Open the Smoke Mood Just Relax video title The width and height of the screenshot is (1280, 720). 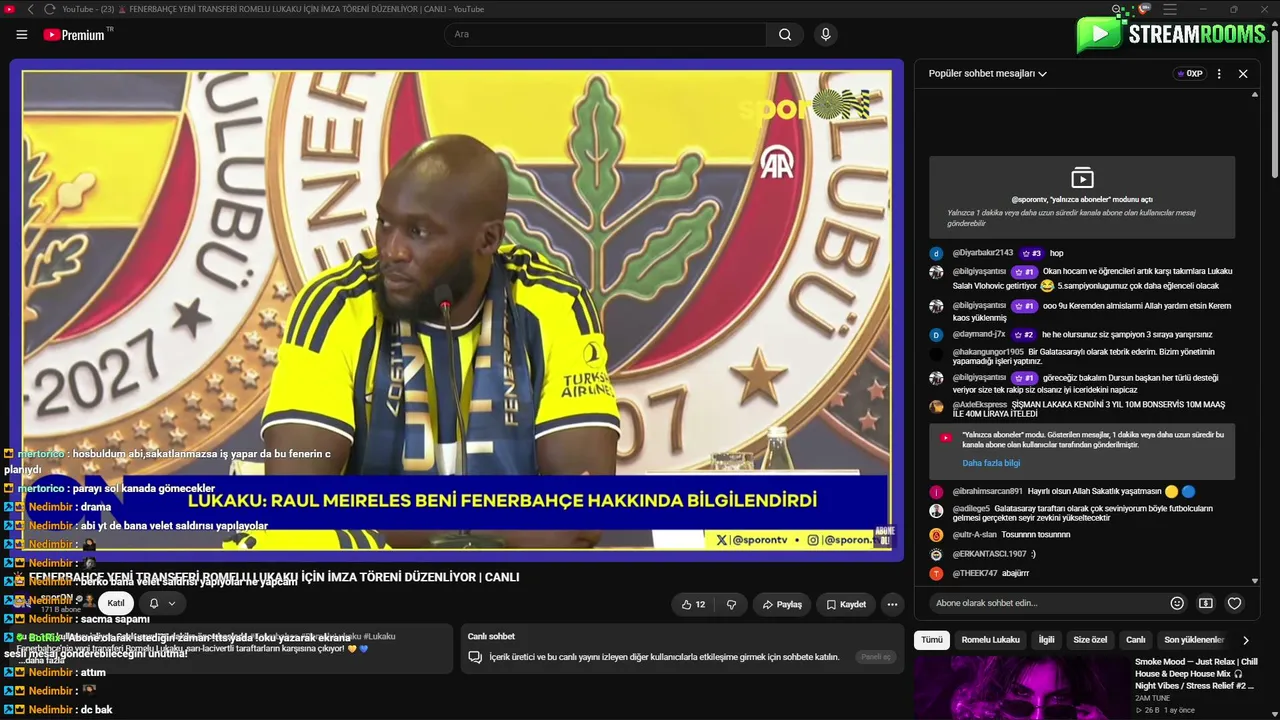click(1196, 674)
